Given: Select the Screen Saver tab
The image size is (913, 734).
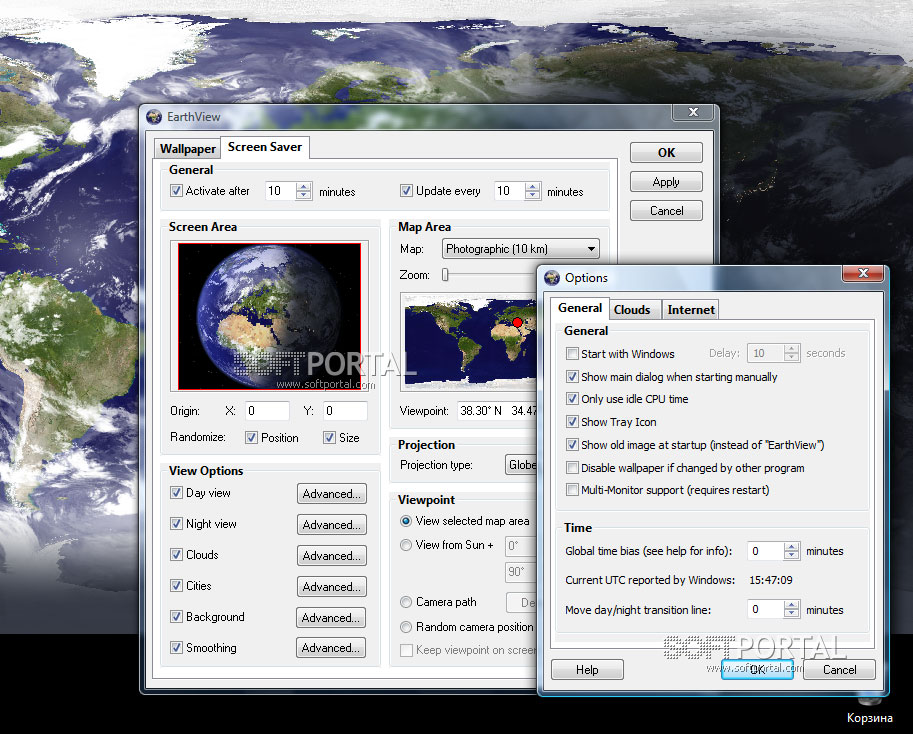Looking at the screenshot, I should tap(265, 147).
